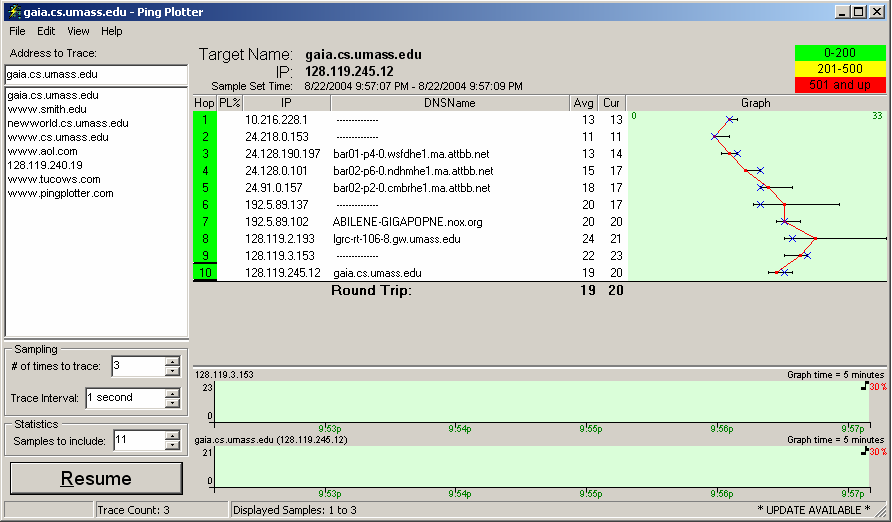Click the red '501 and up' legend swatch
892x522 pixels.
coord(840,85)
